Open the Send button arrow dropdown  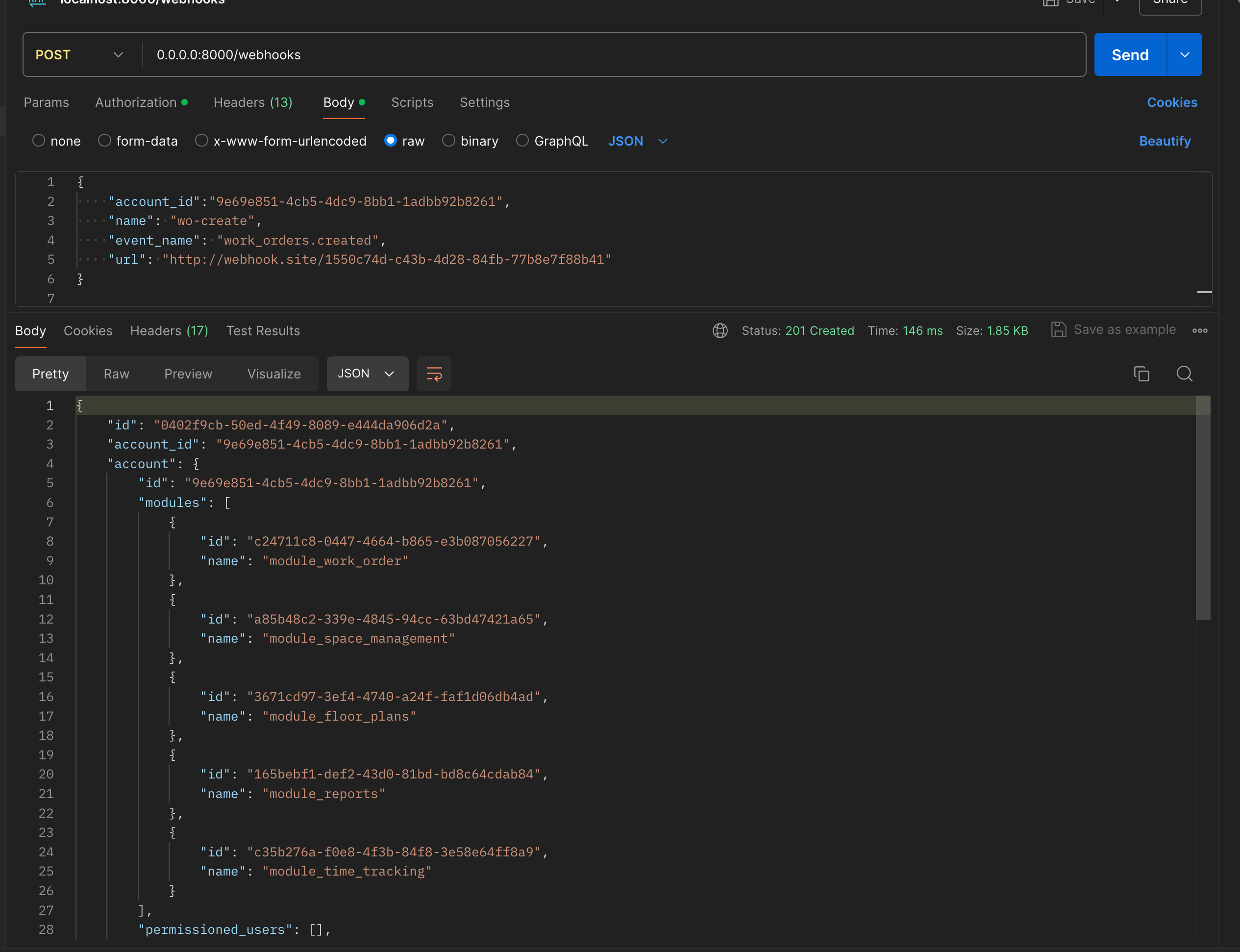click(x=1185, y=55)
